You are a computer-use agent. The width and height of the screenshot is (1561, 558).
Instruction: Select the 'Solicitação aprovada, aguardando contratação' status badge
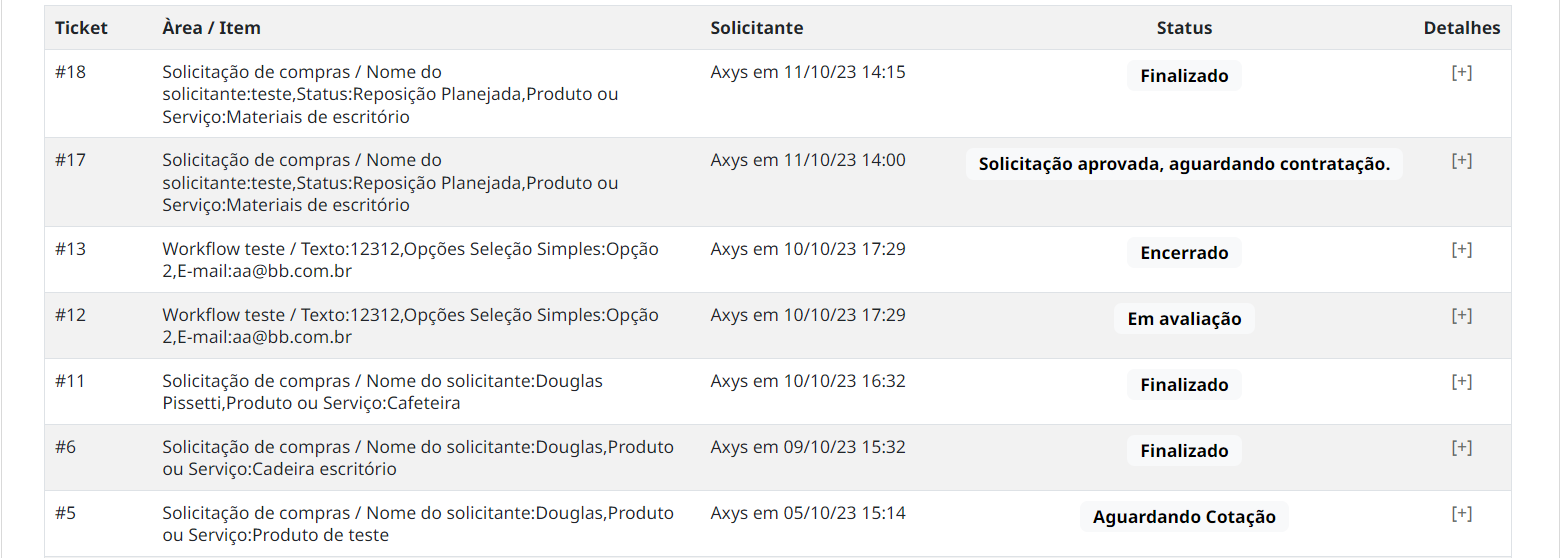[1184, 164]
